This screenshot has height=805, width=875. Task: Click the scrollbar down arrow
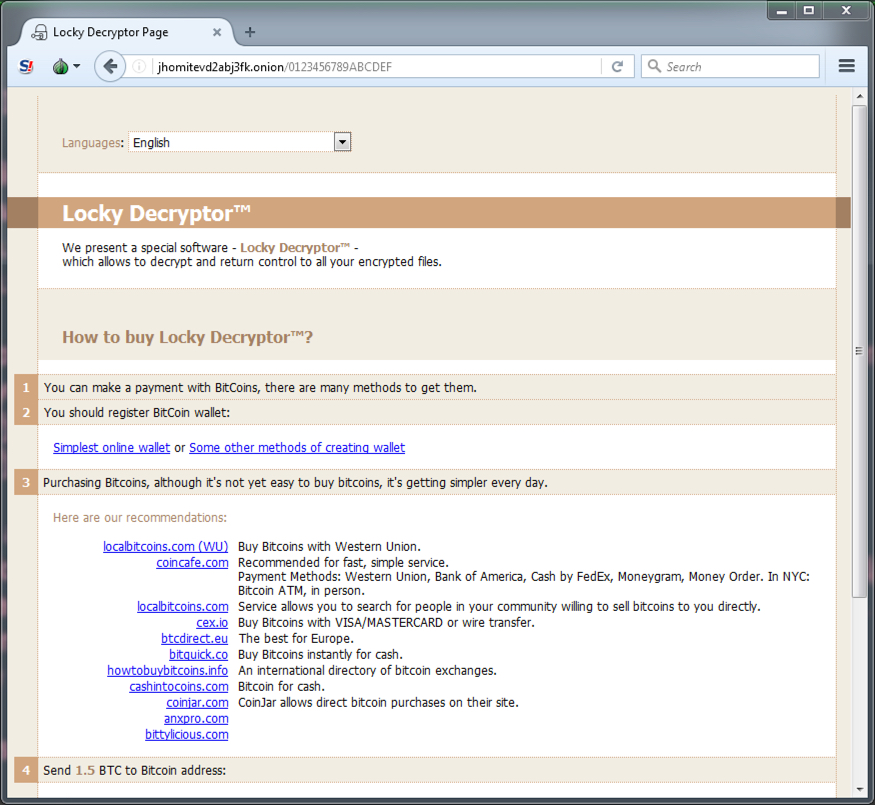coord(859,789)
